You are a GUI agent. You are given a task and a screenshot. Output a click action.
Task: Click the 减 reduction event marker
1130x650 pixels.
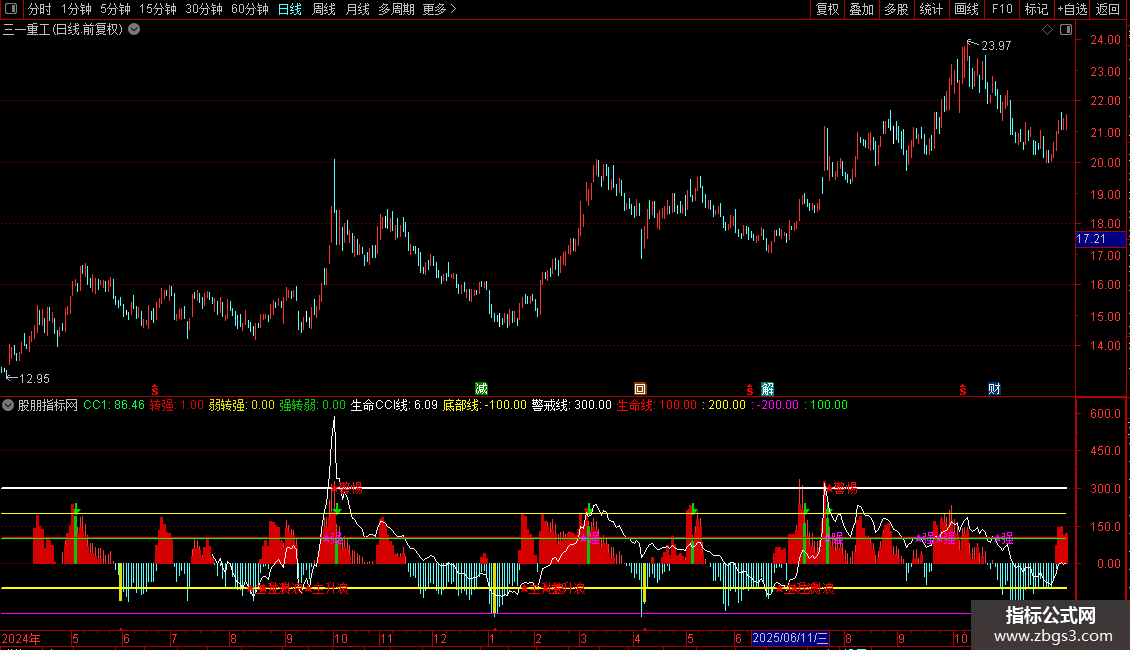click(x=481, y=389)
